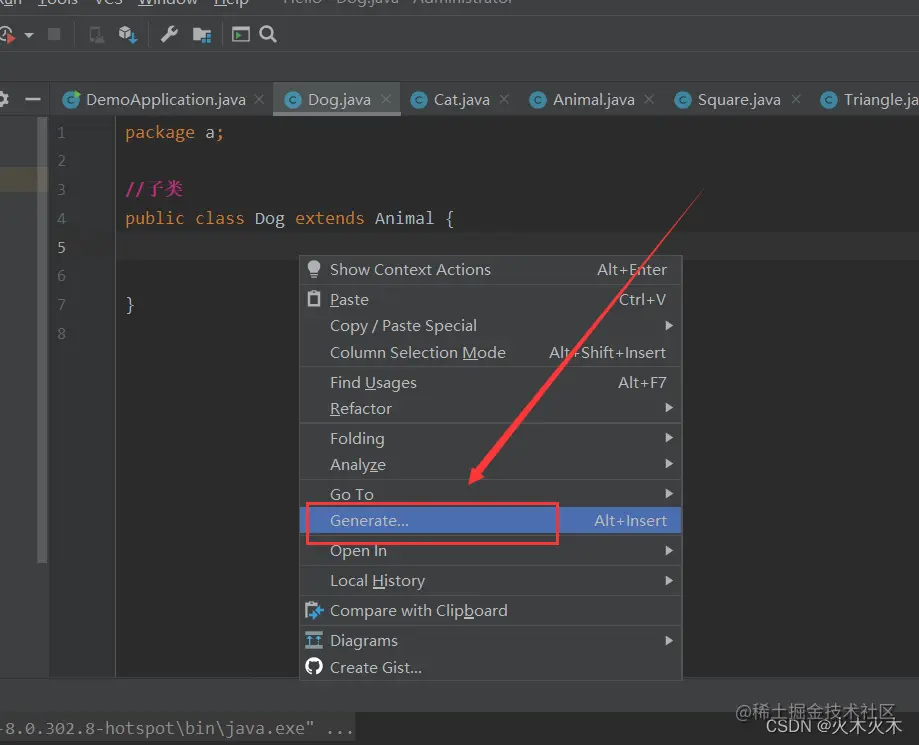Click the Search Everywhere magnifier icon
Viewport: 919px width, 745px height.
click(x=268, y=35)
